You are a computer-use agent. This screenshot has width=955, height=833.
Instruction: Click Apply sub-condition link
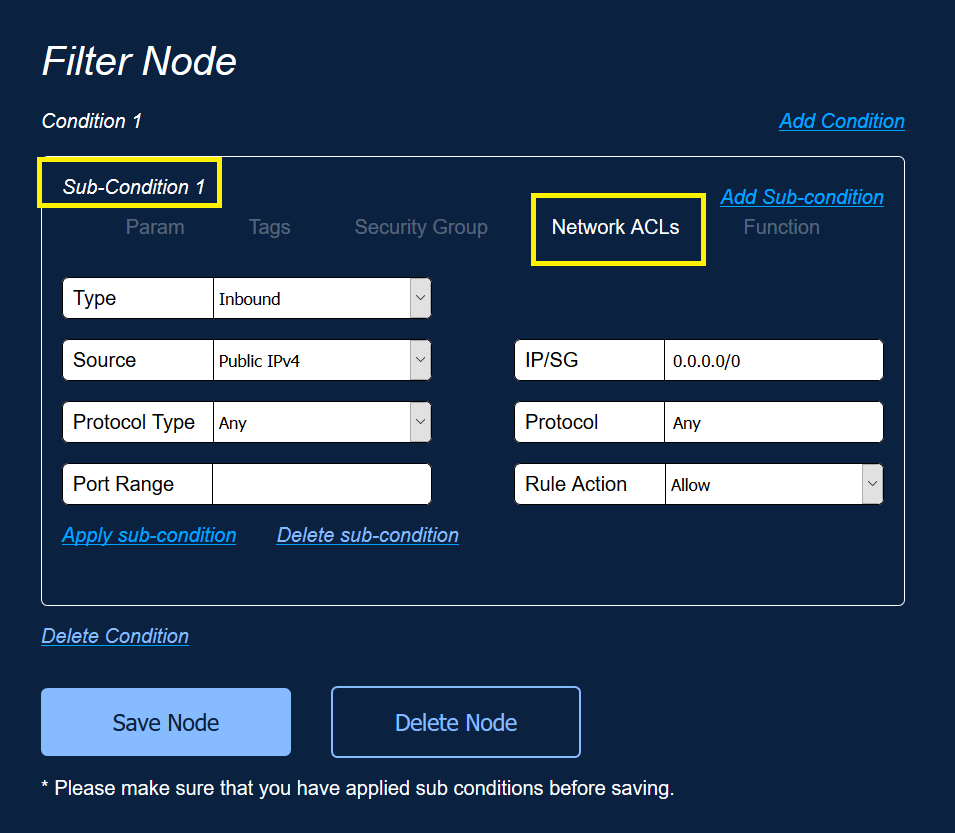(x=149, y=535)
